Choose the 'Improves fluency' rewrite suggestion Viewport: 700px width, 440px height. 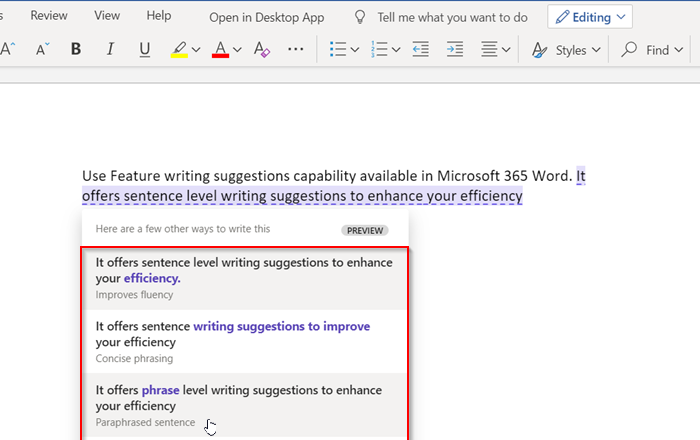point(245,277)
